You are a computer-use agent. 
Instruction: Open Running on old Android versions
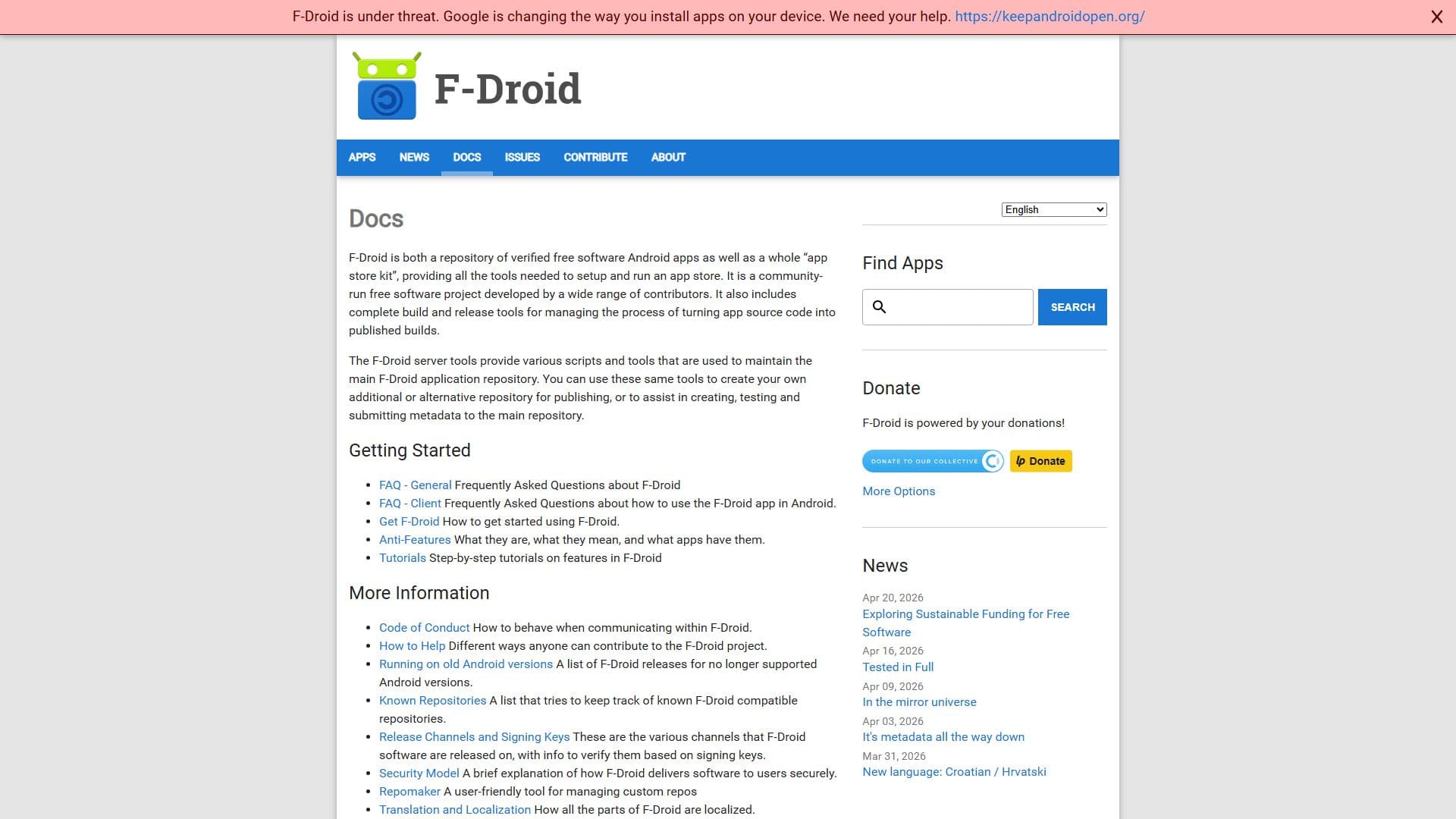click(466, 664)
